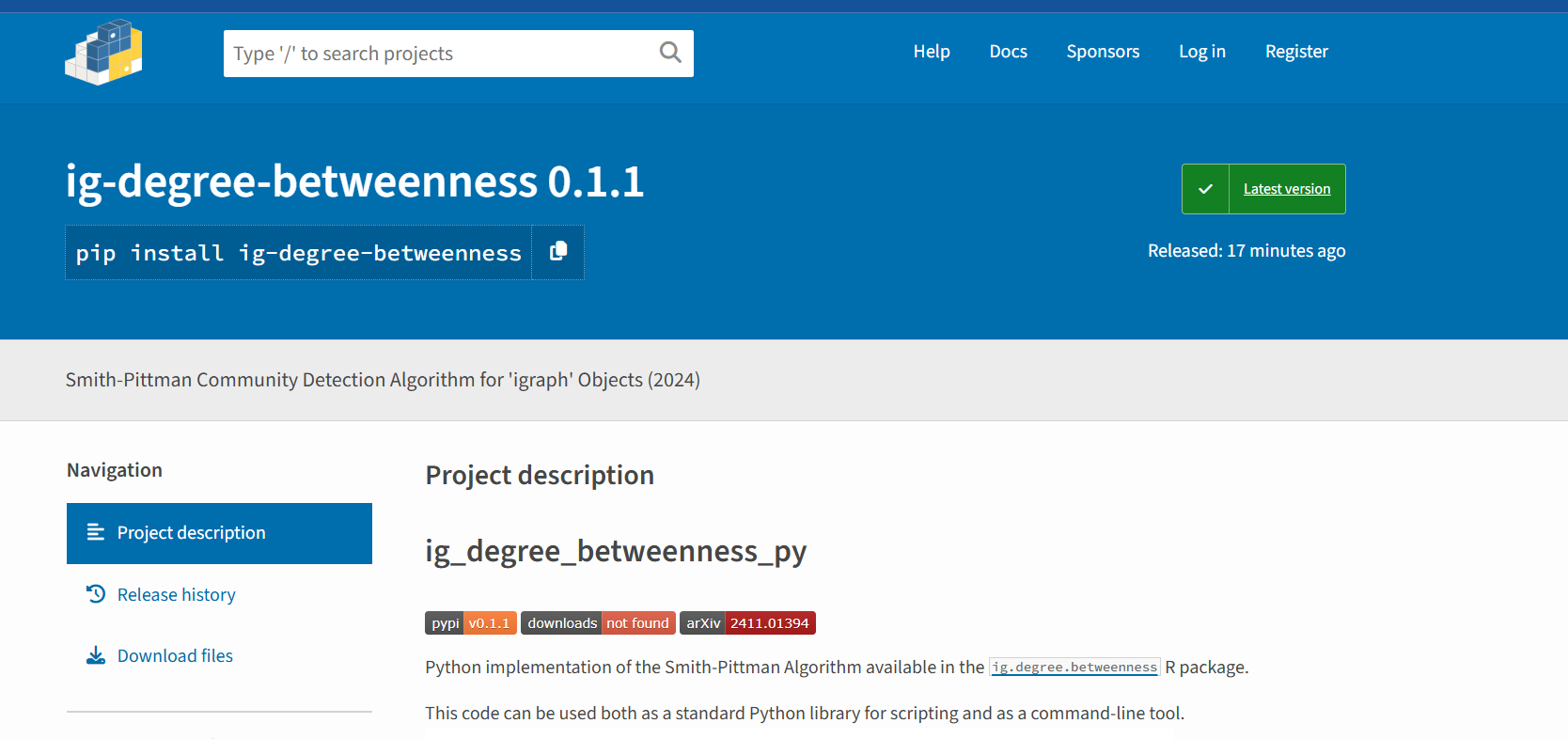Click Register in the header
Screen dimensions: 1568x739
tap(1296, 52)
